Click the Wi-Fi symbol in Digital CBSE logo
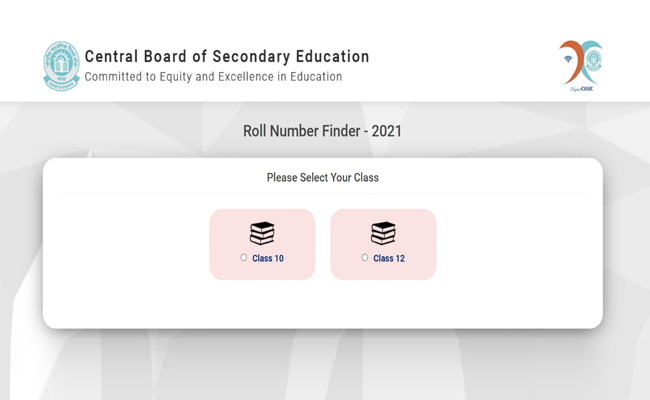The height and width of the screenshot is (400, 650). point(568,60)
